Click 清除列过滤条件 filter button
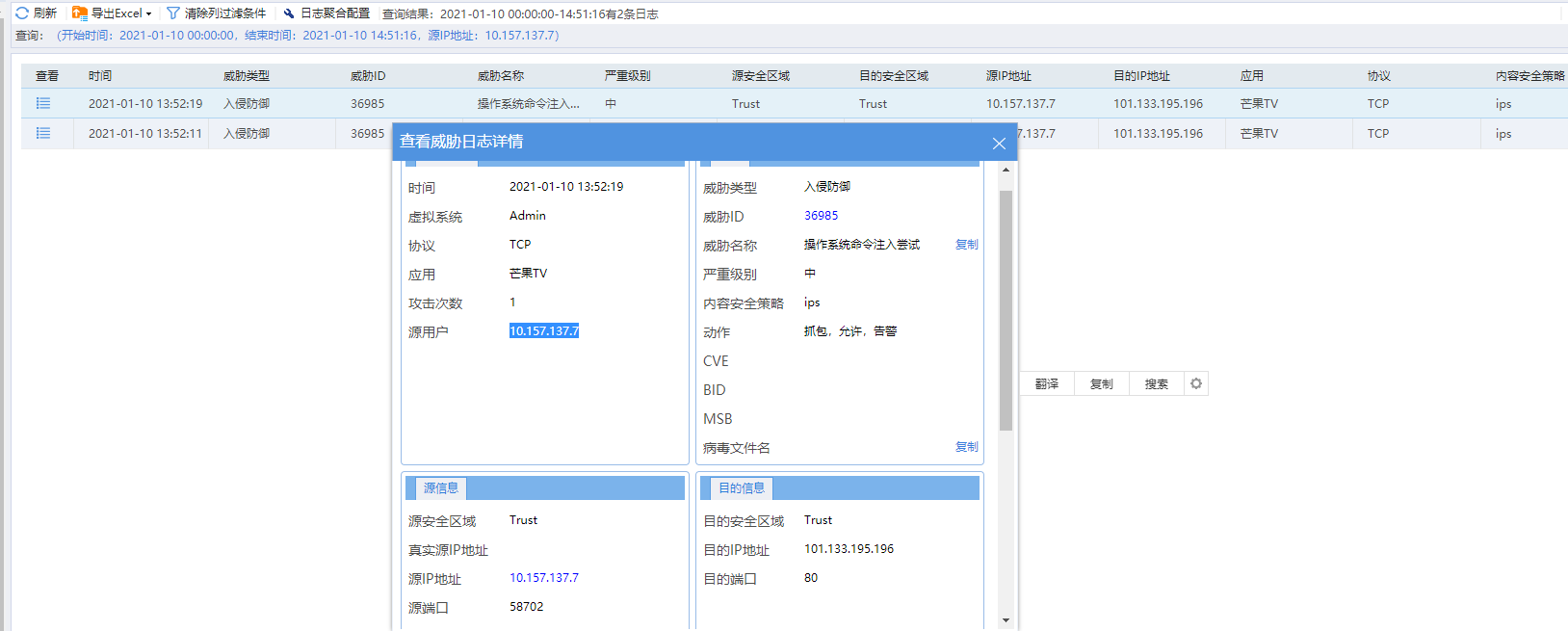The width and height of the screenshot is (1568, 631). [x=217, y=13]
